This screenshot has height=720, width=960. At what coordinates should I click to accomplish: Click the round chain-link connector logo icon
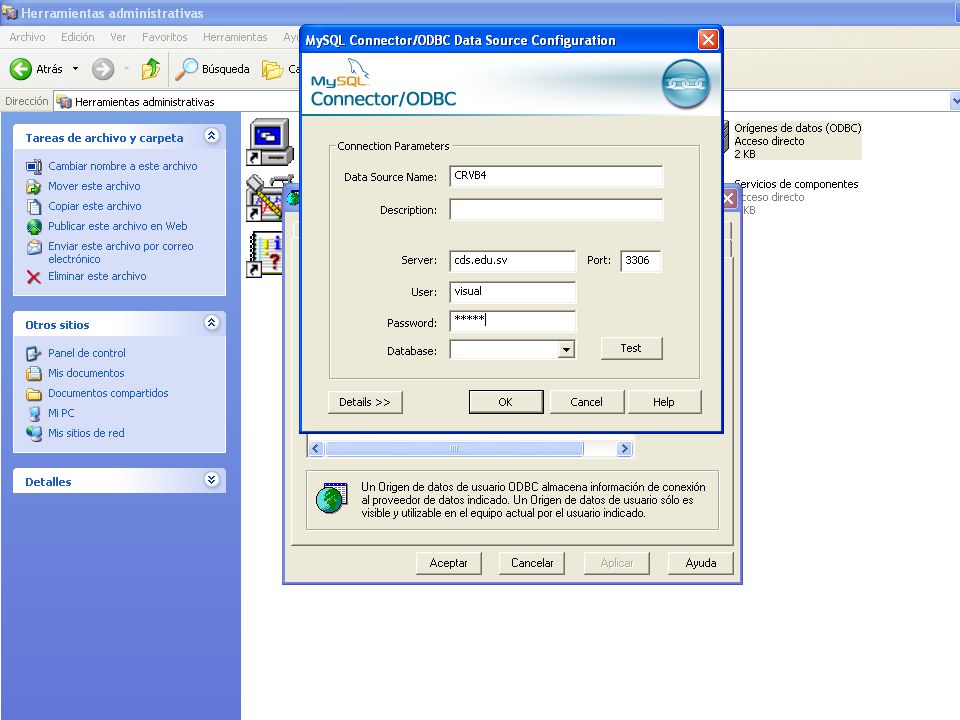686,84
